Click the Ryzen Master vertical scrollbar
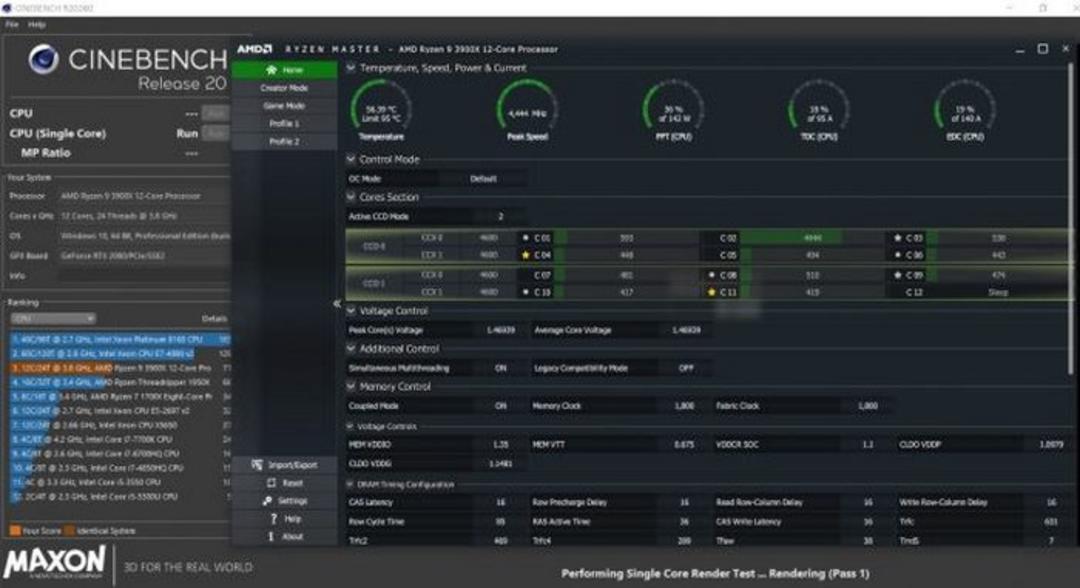The image size is (1080, 588). point(1070,220)
